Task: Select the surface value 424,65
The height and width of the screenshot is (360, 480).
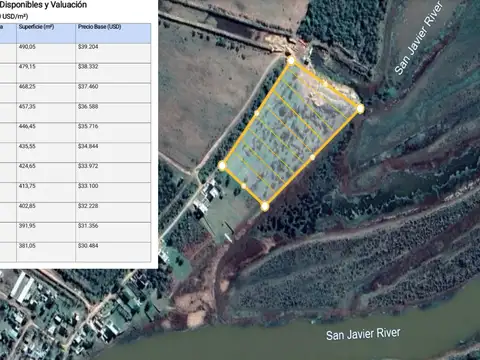Action: click(27, 166)
